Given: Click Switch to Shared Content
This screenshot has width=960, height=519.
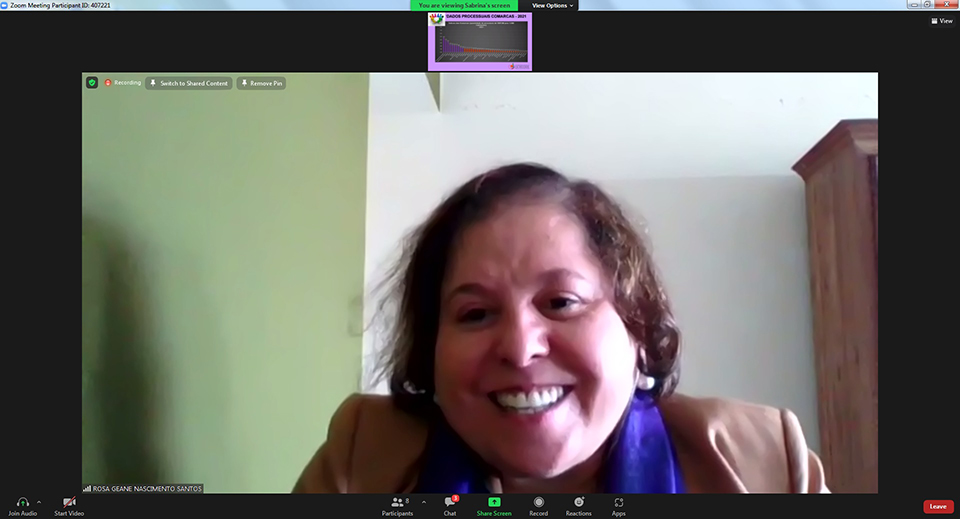Looking at the screenshot, I should (189, 83).
